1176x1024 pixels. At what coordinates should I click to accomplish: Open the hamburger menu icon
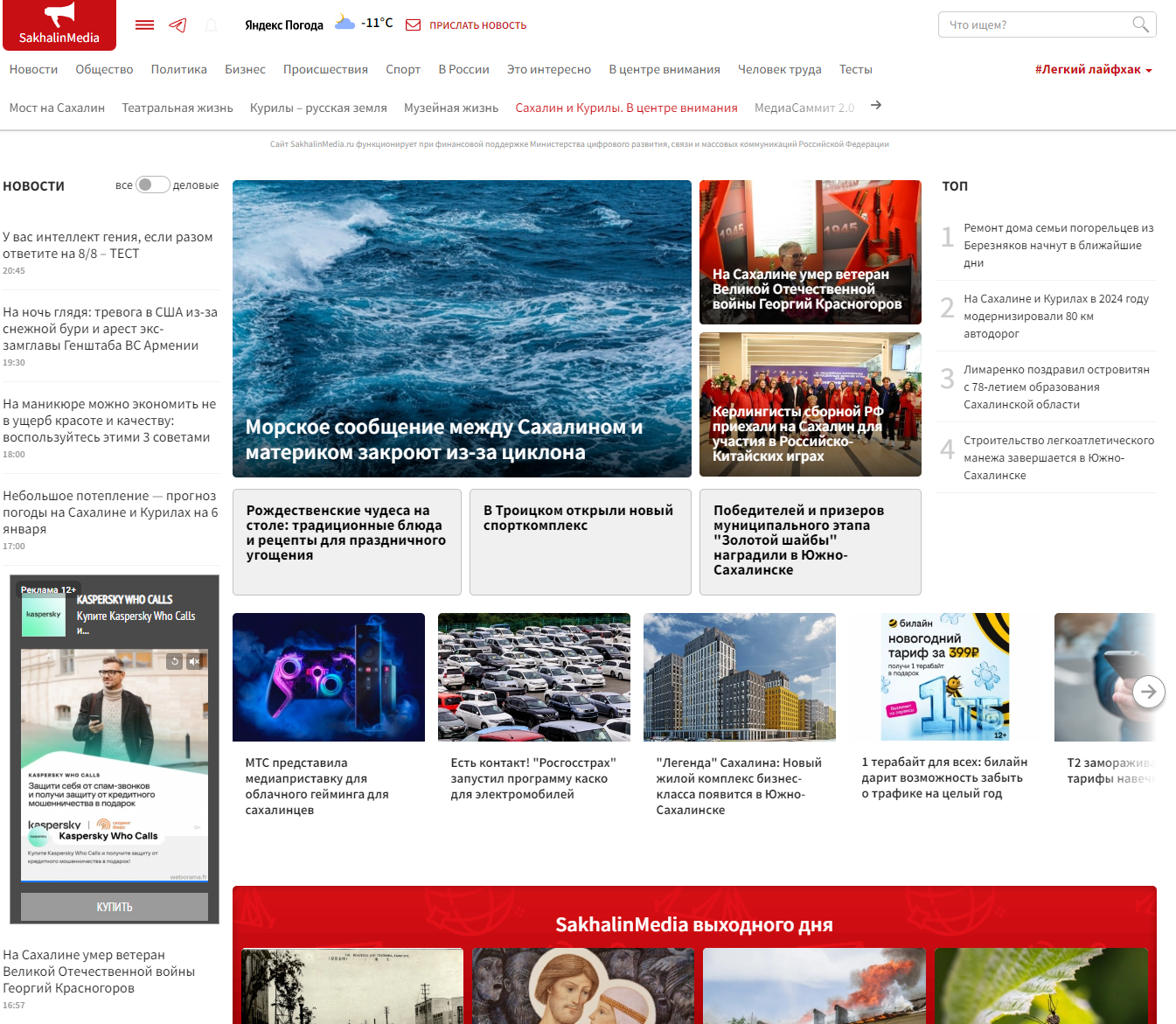[x=145, y=25]
